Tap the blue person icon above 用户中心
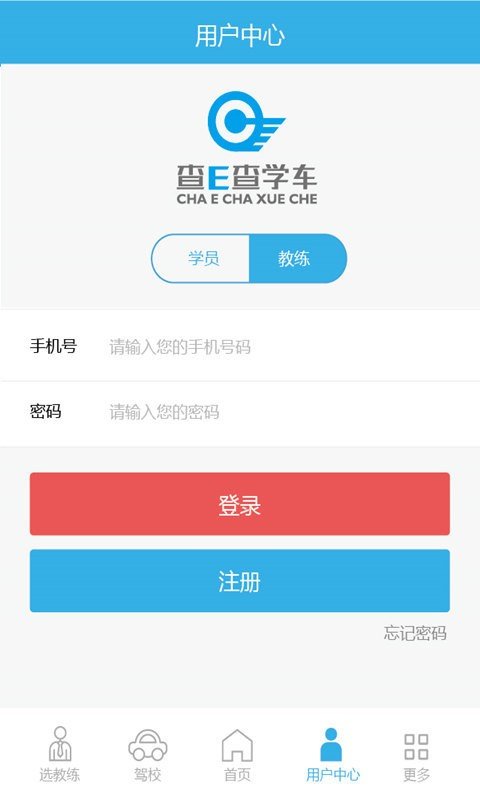This screenshot has width=480, height=800. pos(331,744)
